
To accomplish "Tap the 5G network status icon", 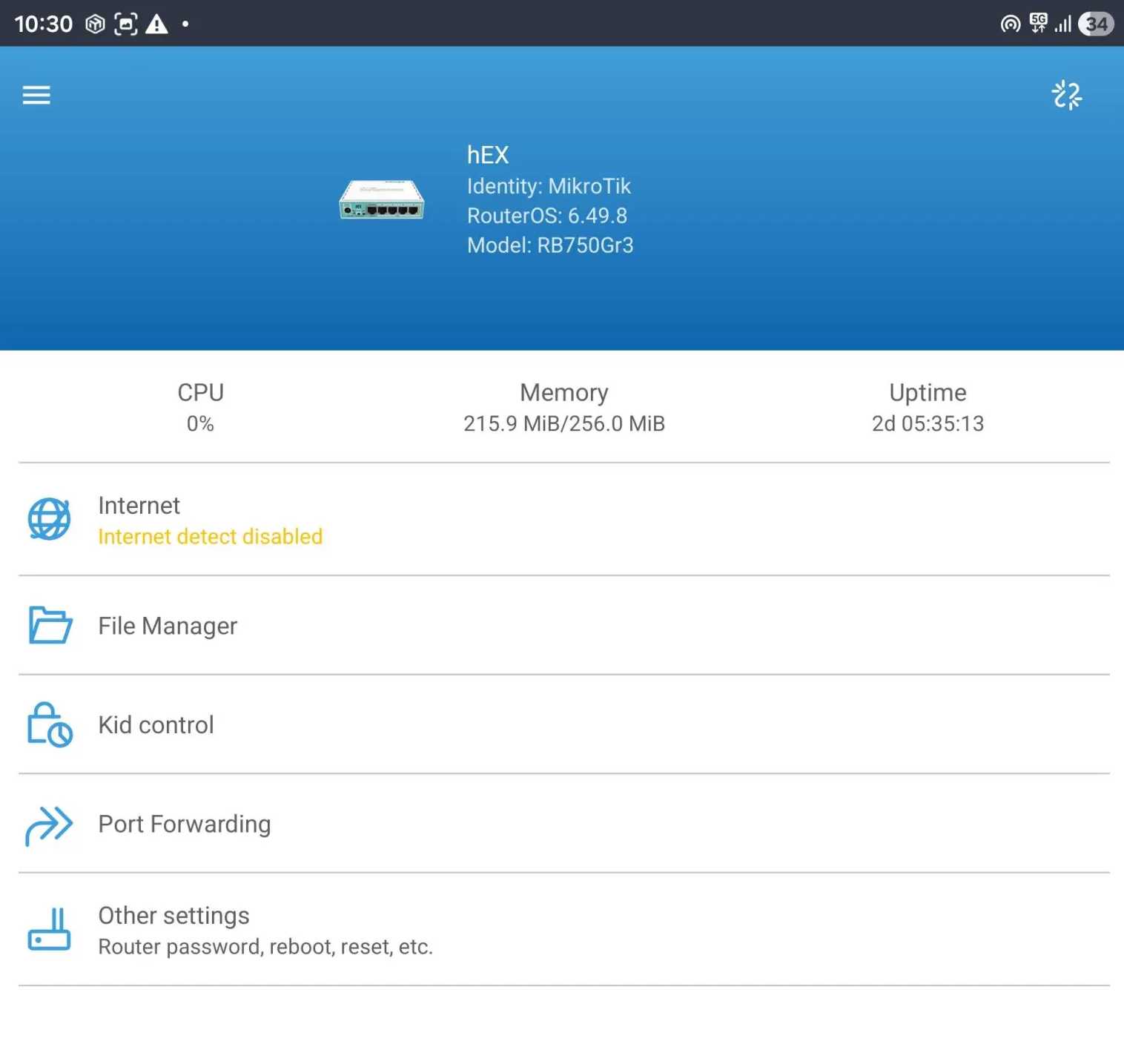I will point(1039,23).
